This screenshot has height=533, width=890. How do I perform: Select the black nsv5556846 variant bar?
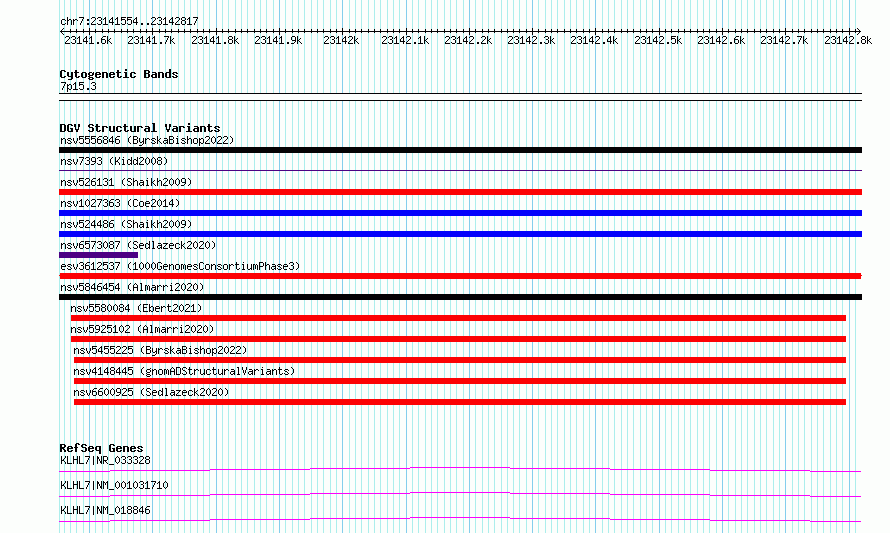click(460, 150)
